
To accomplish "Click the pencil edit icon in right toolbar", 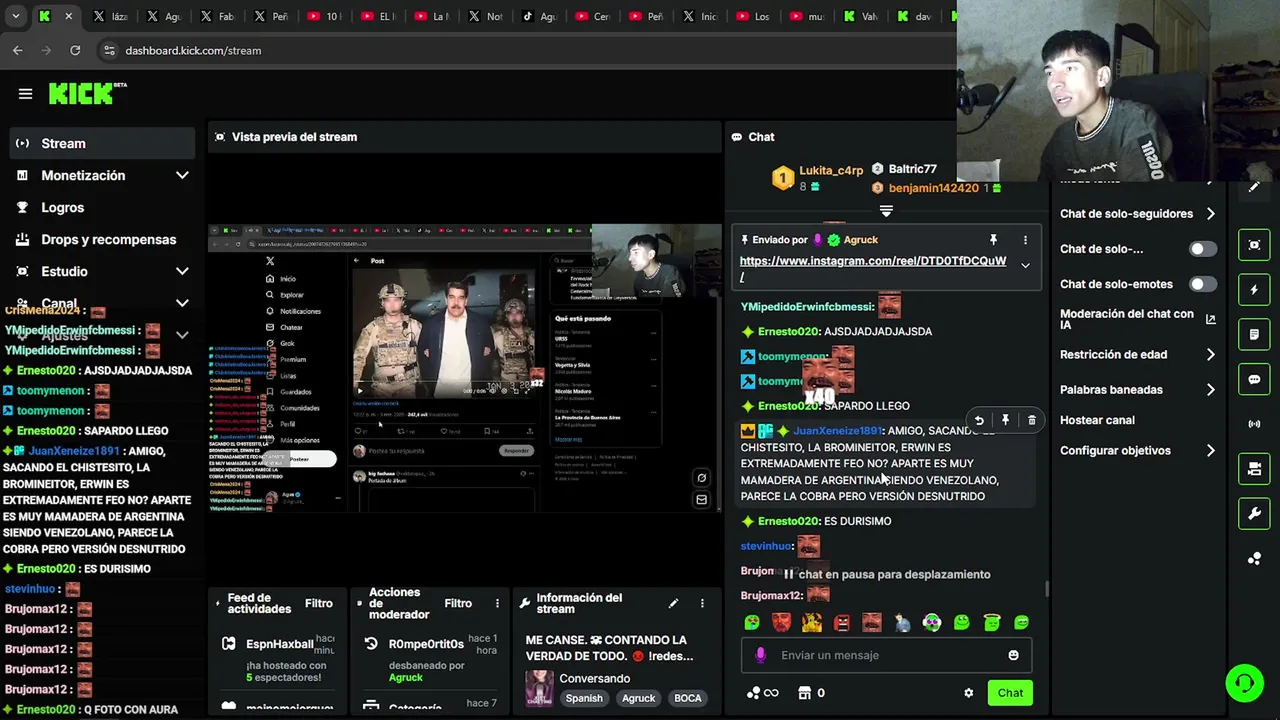I will 1254,187.
